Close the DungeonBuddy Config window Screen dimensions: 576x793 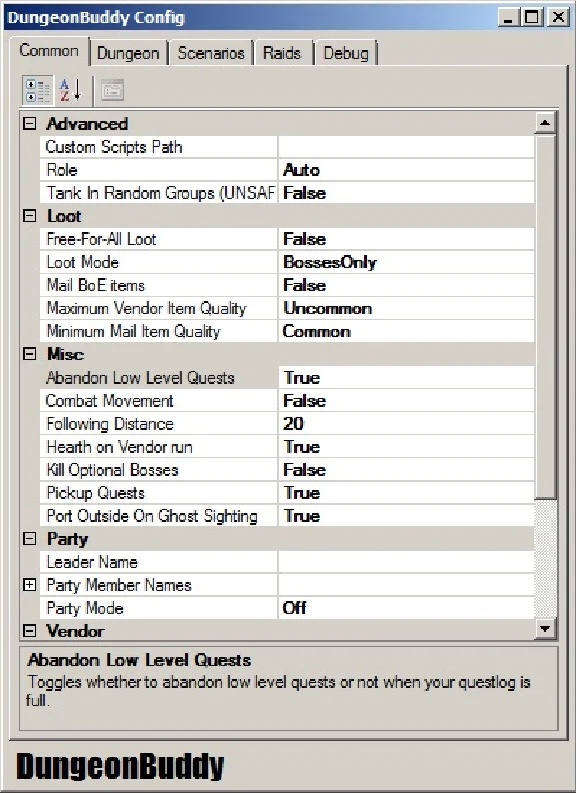coord(558,17)
